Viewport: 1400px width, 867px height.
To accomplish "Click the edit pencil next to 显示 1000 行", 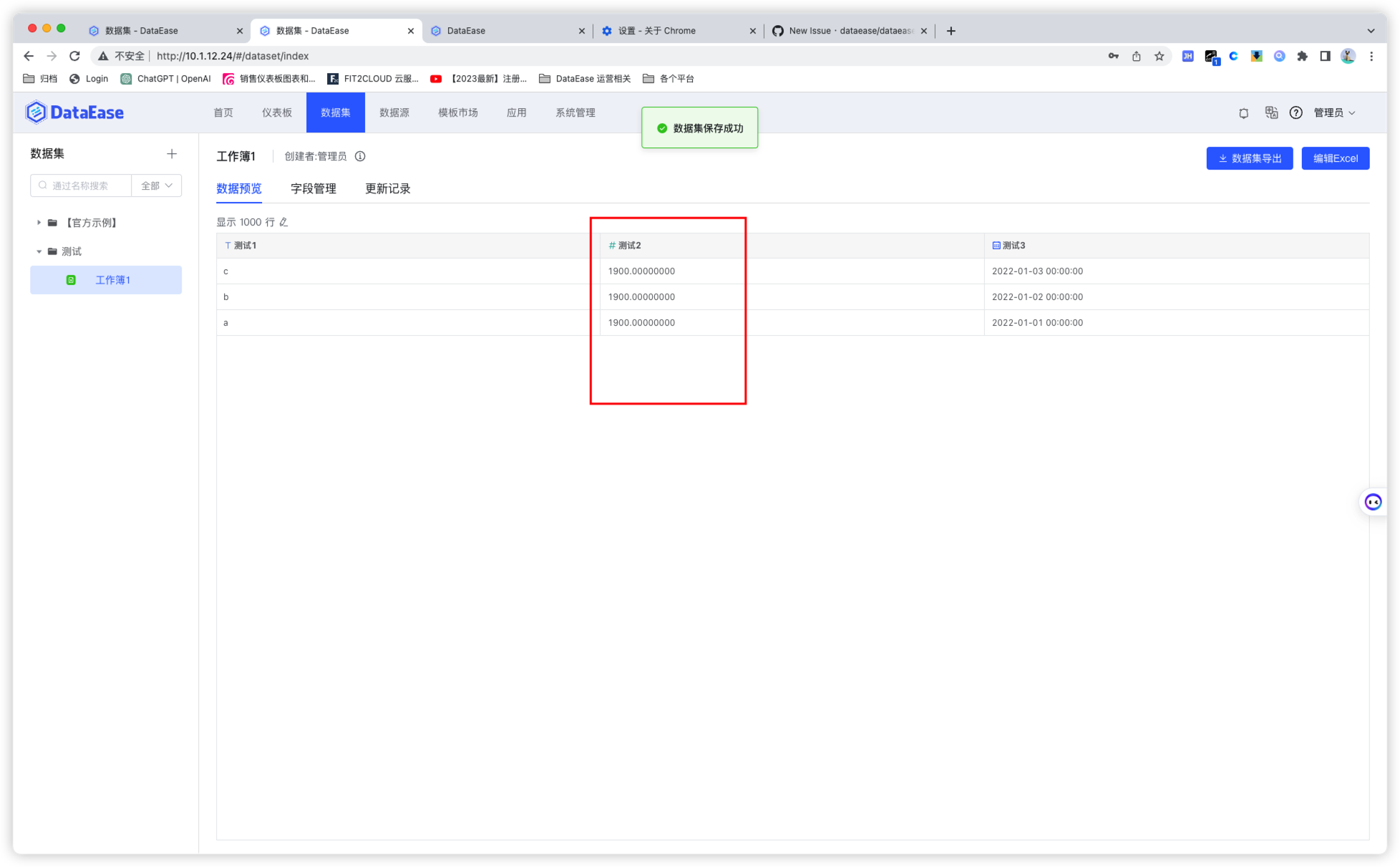I will (x=284, y=222).
